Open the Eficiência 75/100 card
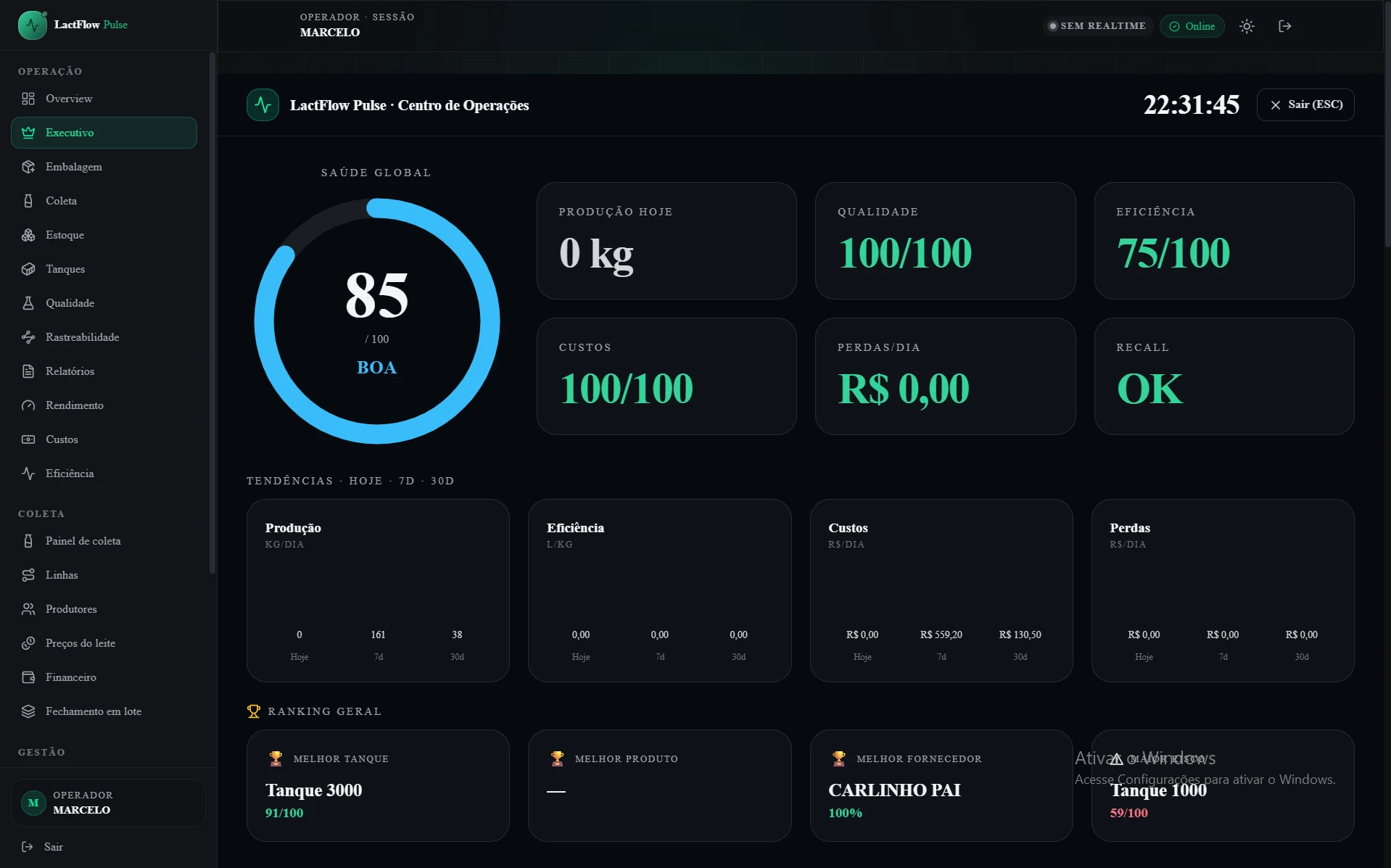The width and height of the screenshot is (1391, 868). click(1224, 241)
